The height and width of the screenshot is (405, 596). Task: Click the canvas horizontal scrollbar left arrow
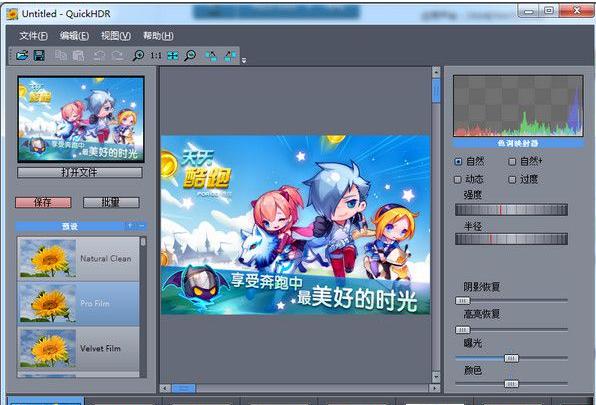165,388
